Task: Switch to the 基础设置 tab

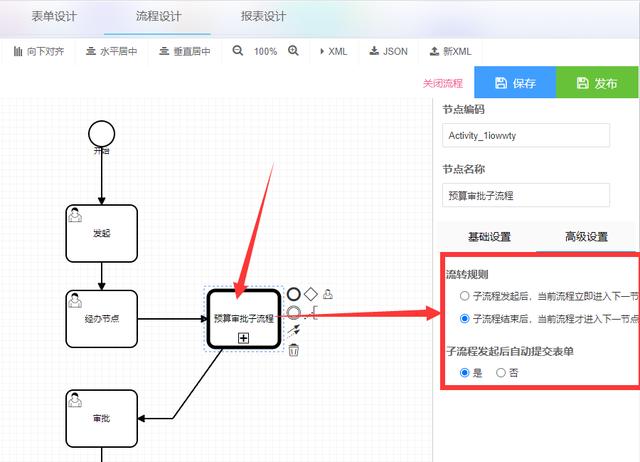Action: 489,236
